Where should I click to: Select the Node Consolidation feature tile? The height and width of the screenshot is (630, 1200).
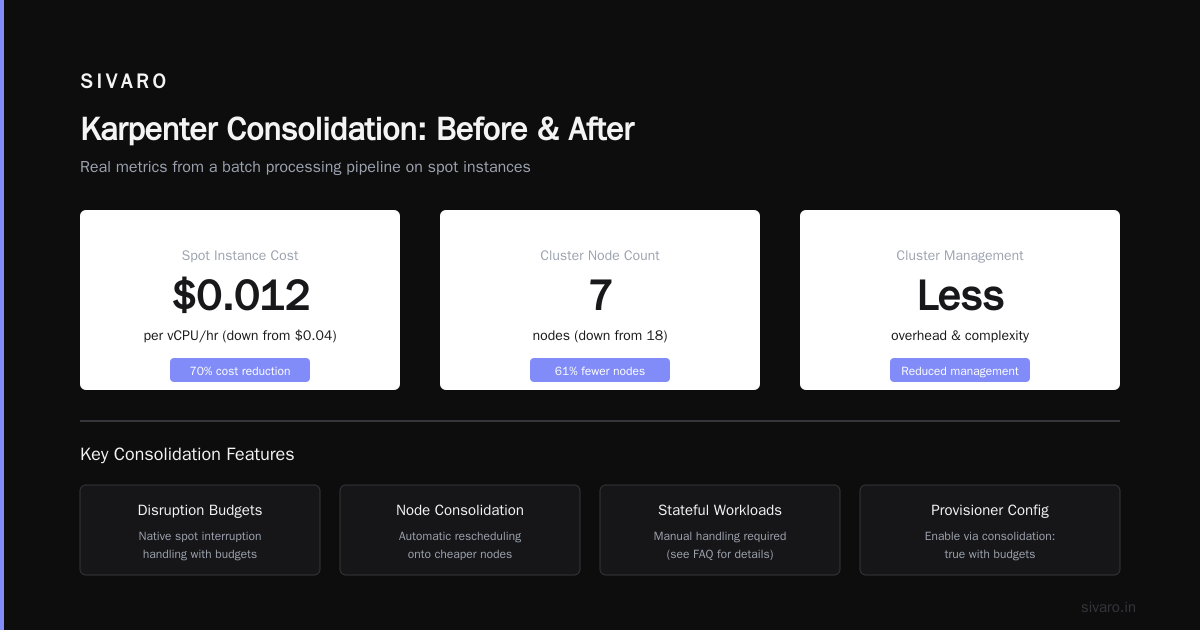pos(460,530)
